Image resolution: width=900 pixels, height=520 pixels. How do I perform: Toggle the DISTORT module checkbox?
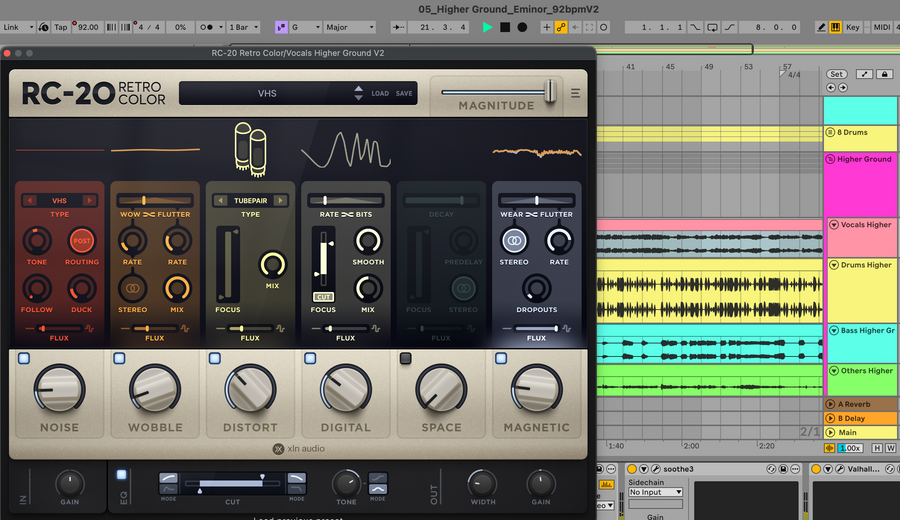(215, 358)
